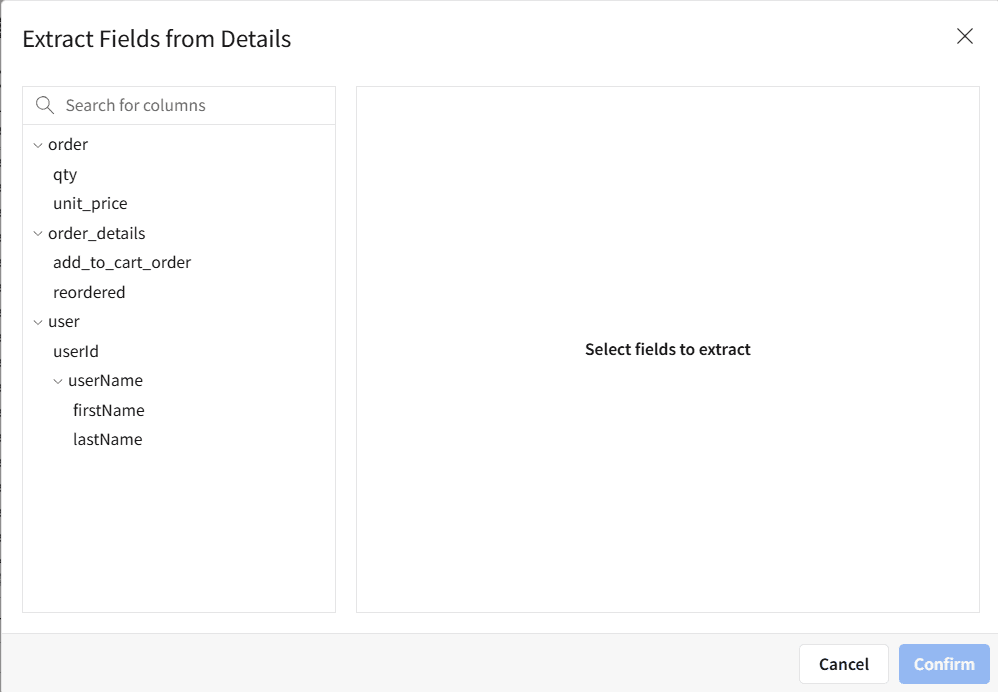
Task: Click the search magnifier icon
Action: [44, 105]
